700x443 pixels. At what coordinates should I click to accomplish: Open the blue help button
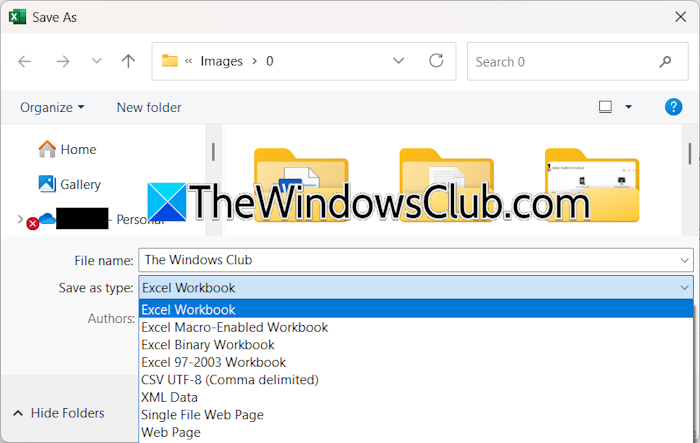click(x=673, y=107)
